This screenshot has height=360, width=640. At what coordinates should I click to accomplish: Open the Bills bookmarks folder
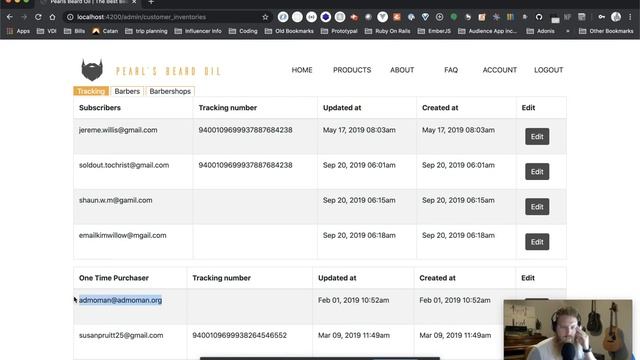75,31
